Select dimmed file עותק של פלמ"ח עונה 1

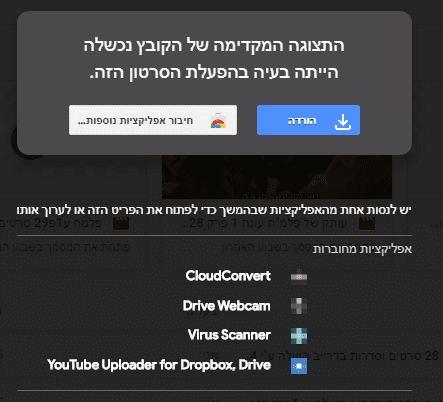pyautogui.click(x=263, y=223)
